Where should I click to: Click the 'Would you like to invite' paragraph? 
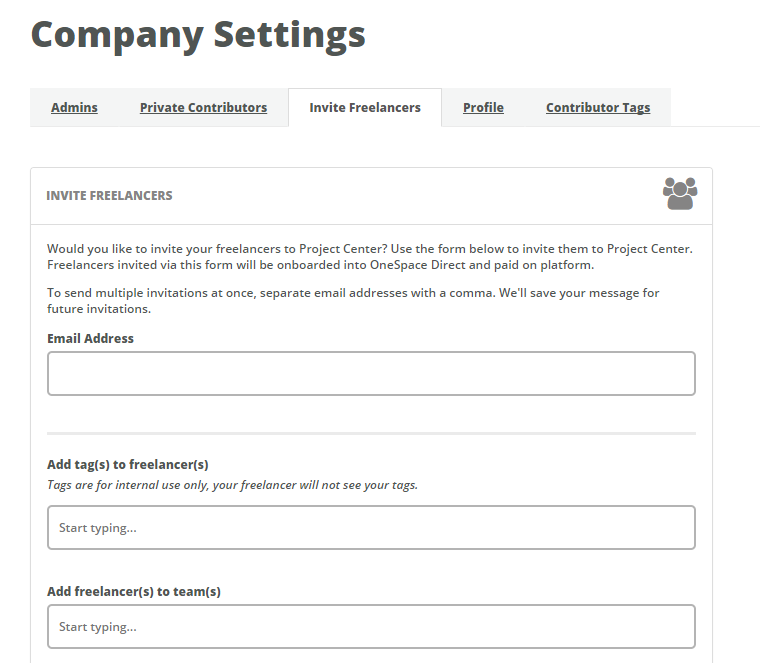370,257
